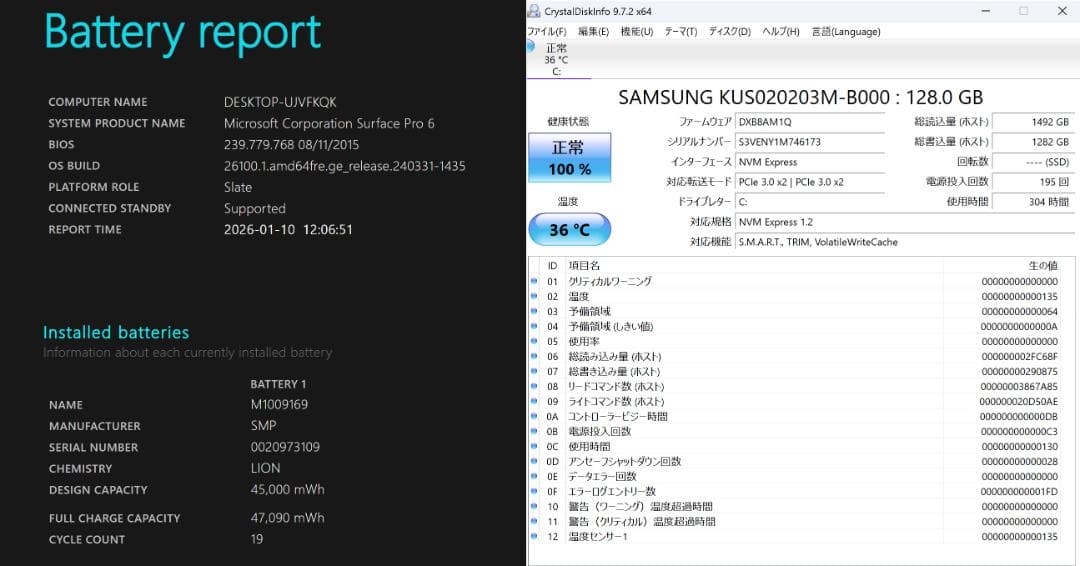This screenshot has height=566, width=1080.
Task: Click the 正常 100 % health status button
Action: coord(569,158)
